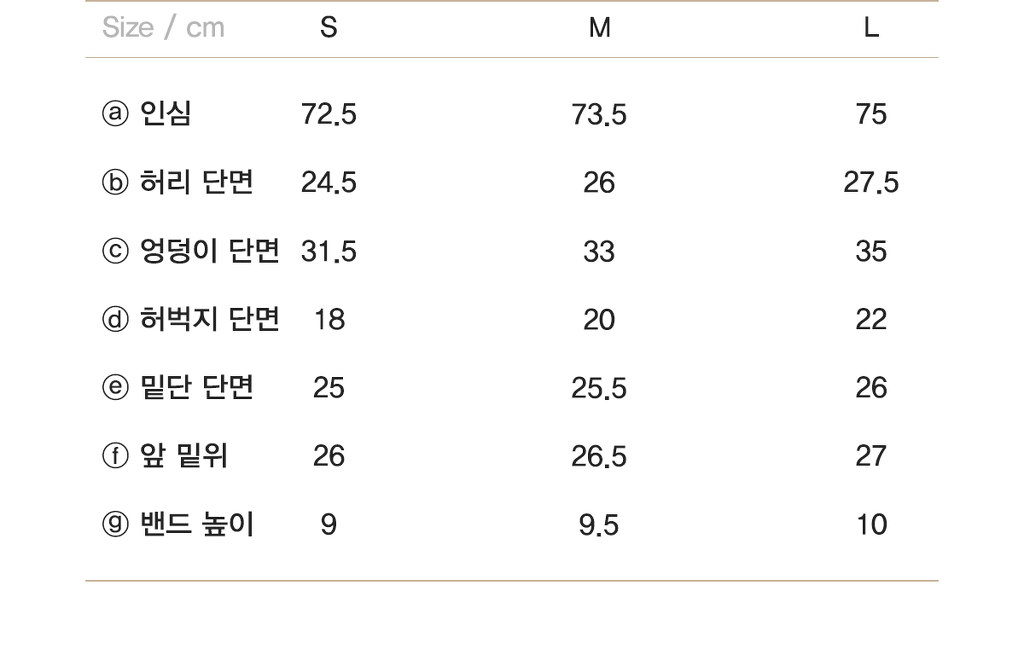This screenshot has height=649, width=1024.
Task: Click the Size / cm header label
Action: pos(163,27)
